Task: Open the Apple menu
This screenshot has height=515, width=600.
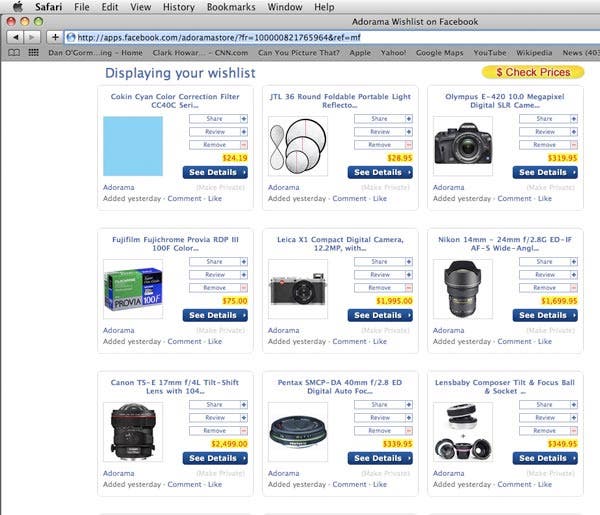Action: coord(18,7)
